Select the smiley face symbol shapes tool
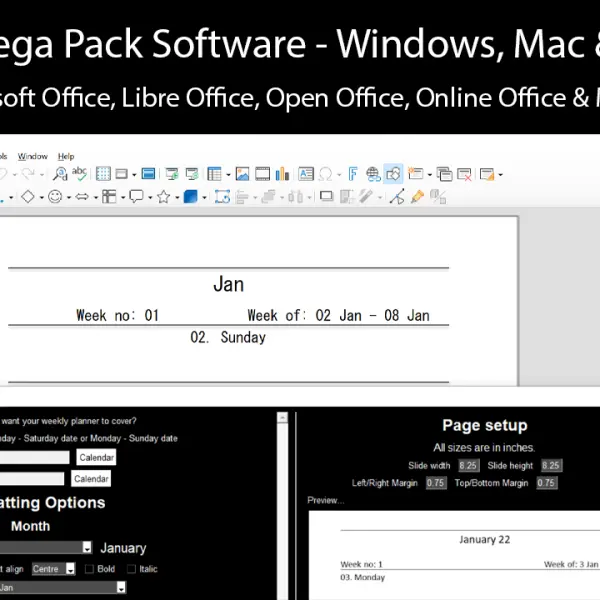The width and height of the screenshot is (600, 600). click(x=55, y=197)
